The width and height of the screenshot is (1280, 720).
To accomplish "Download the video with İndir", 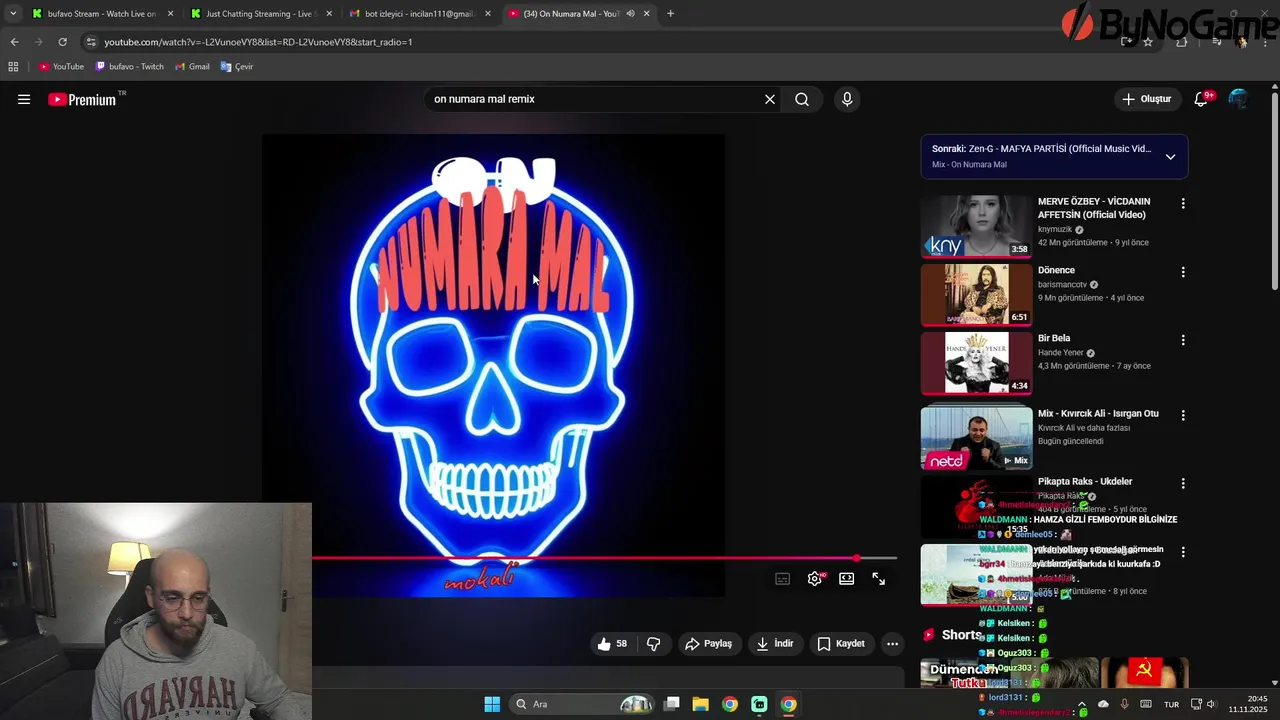I will [775, 644].
